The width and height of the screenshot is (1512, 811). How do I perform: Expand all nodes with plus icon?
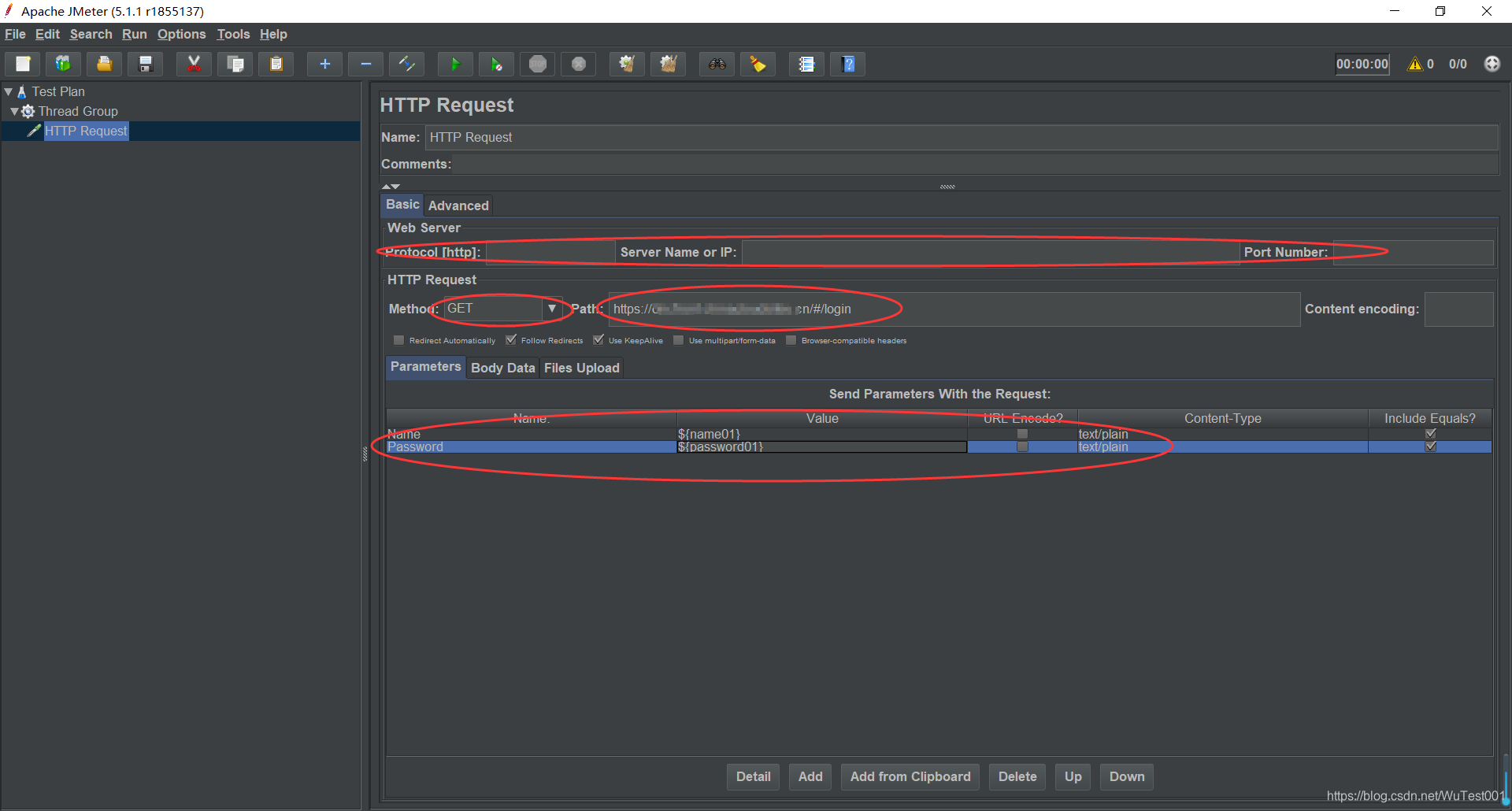[324, 64]
